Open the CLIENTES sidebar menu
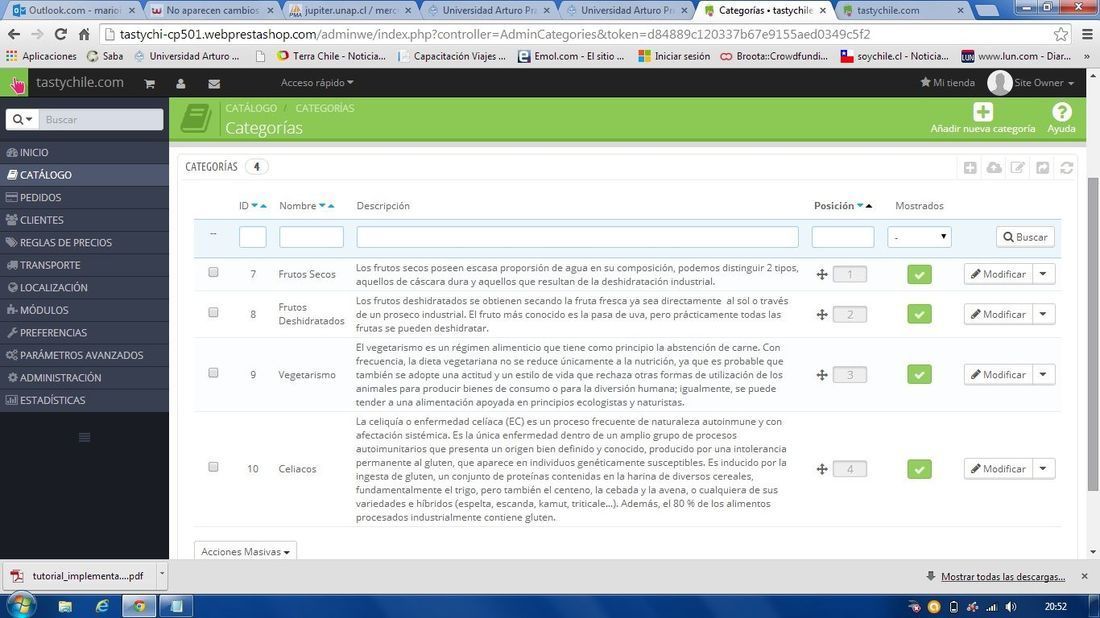Viewport: 1100px width, 618px height. (x=84, y=220)
